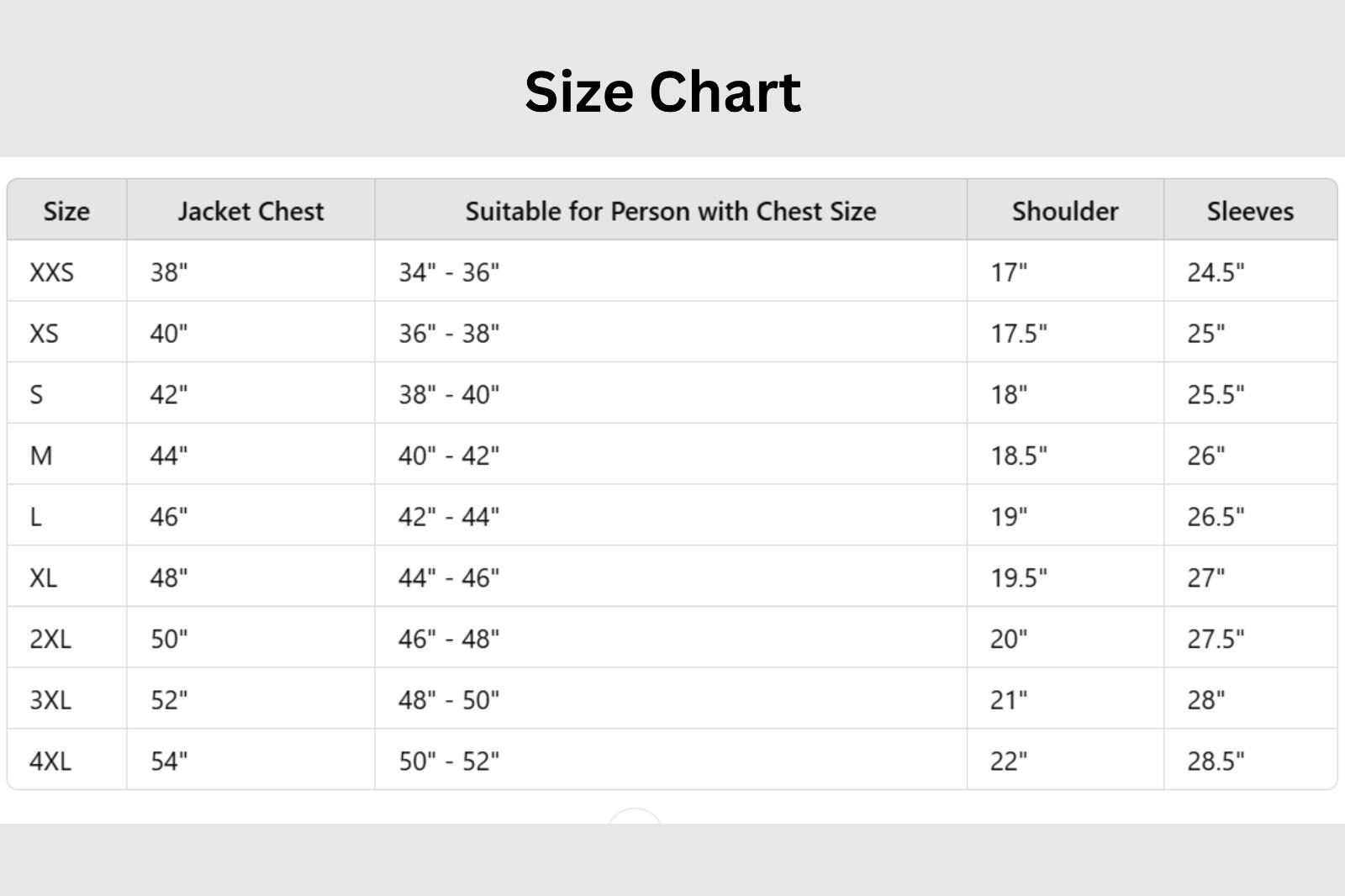
Task: Click the 27.5" sleeves measurement
Action: (1216, 639)
